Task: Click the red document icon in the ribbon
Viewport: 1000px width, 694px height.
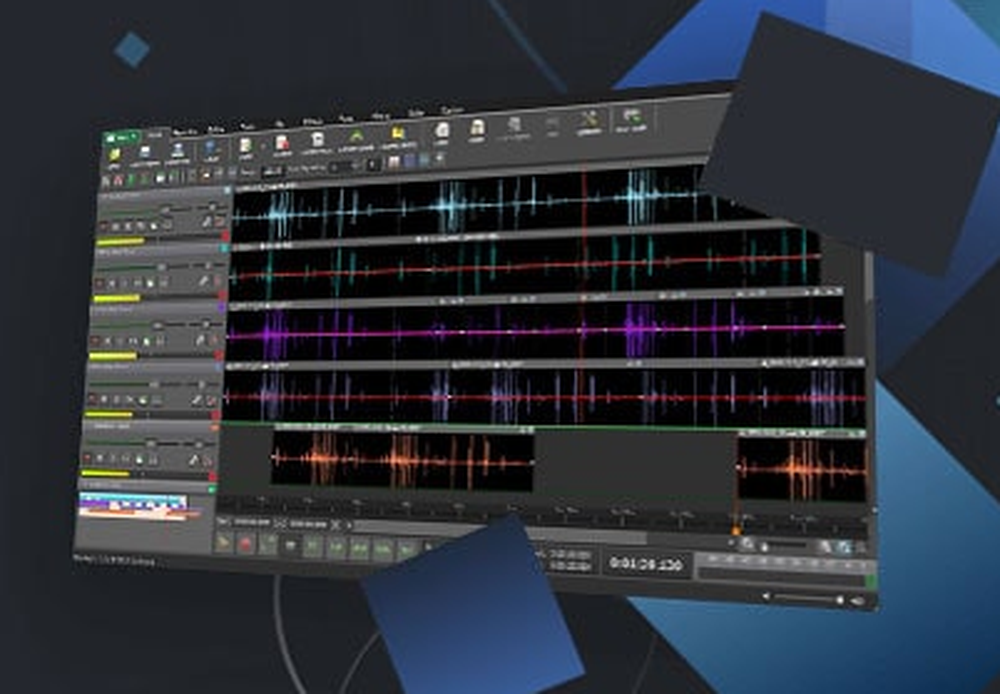Action: pyautogui.click(x=283, y=144)
